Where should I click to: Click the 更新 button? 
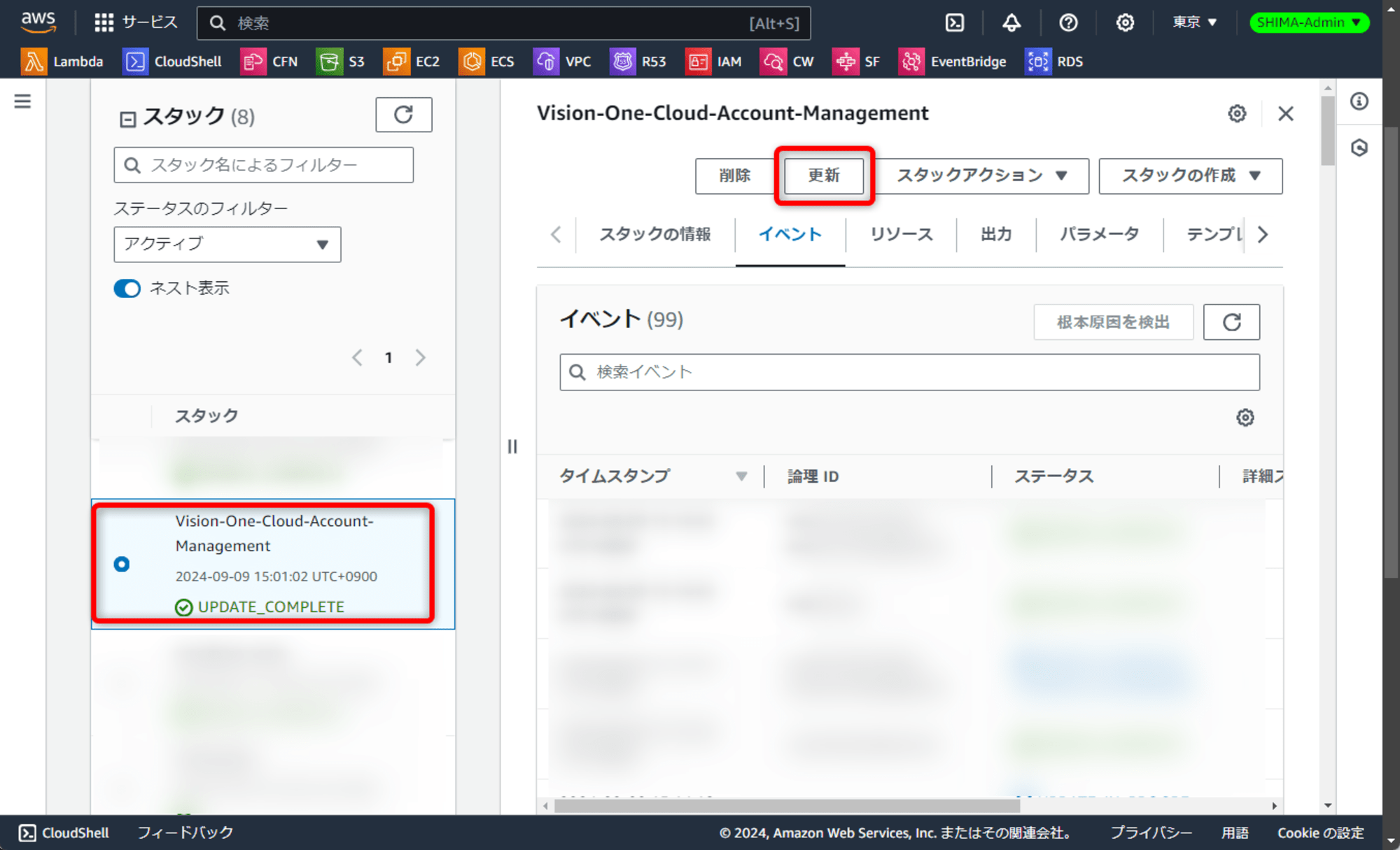(x=824, y=176)
